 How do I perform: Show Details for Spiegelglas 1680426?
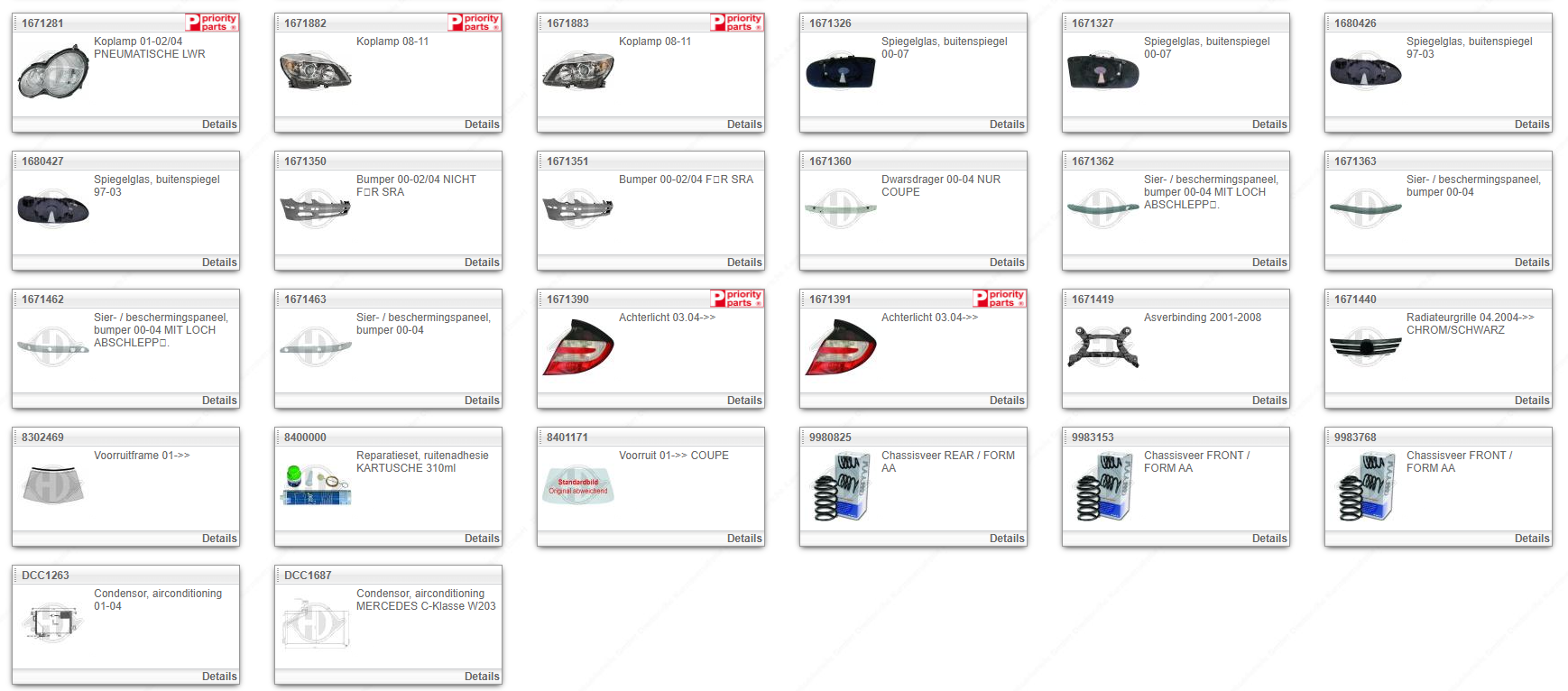click(x=1532, y=124)
